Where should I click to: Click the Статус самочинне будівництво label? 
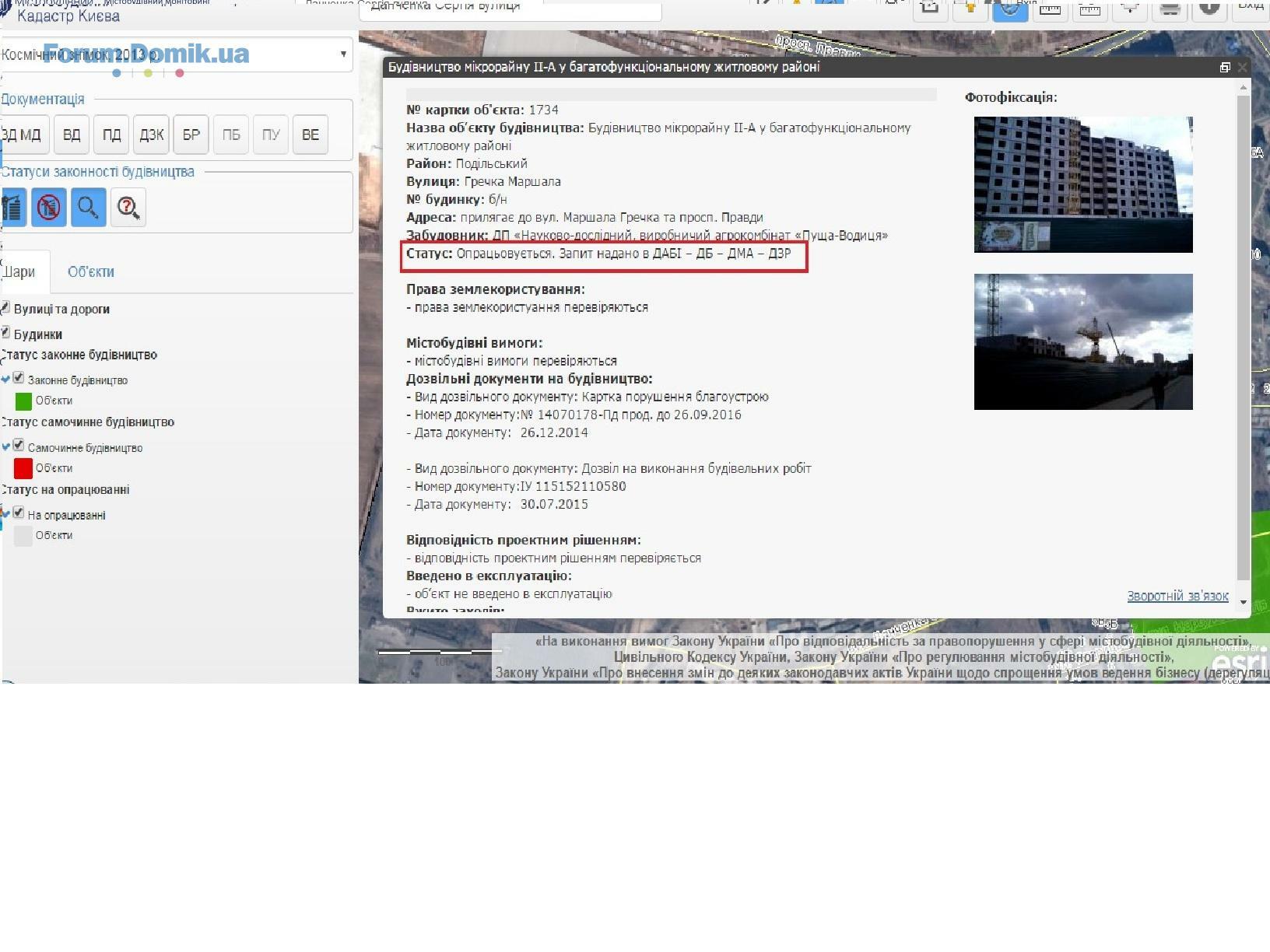[88, 422]
